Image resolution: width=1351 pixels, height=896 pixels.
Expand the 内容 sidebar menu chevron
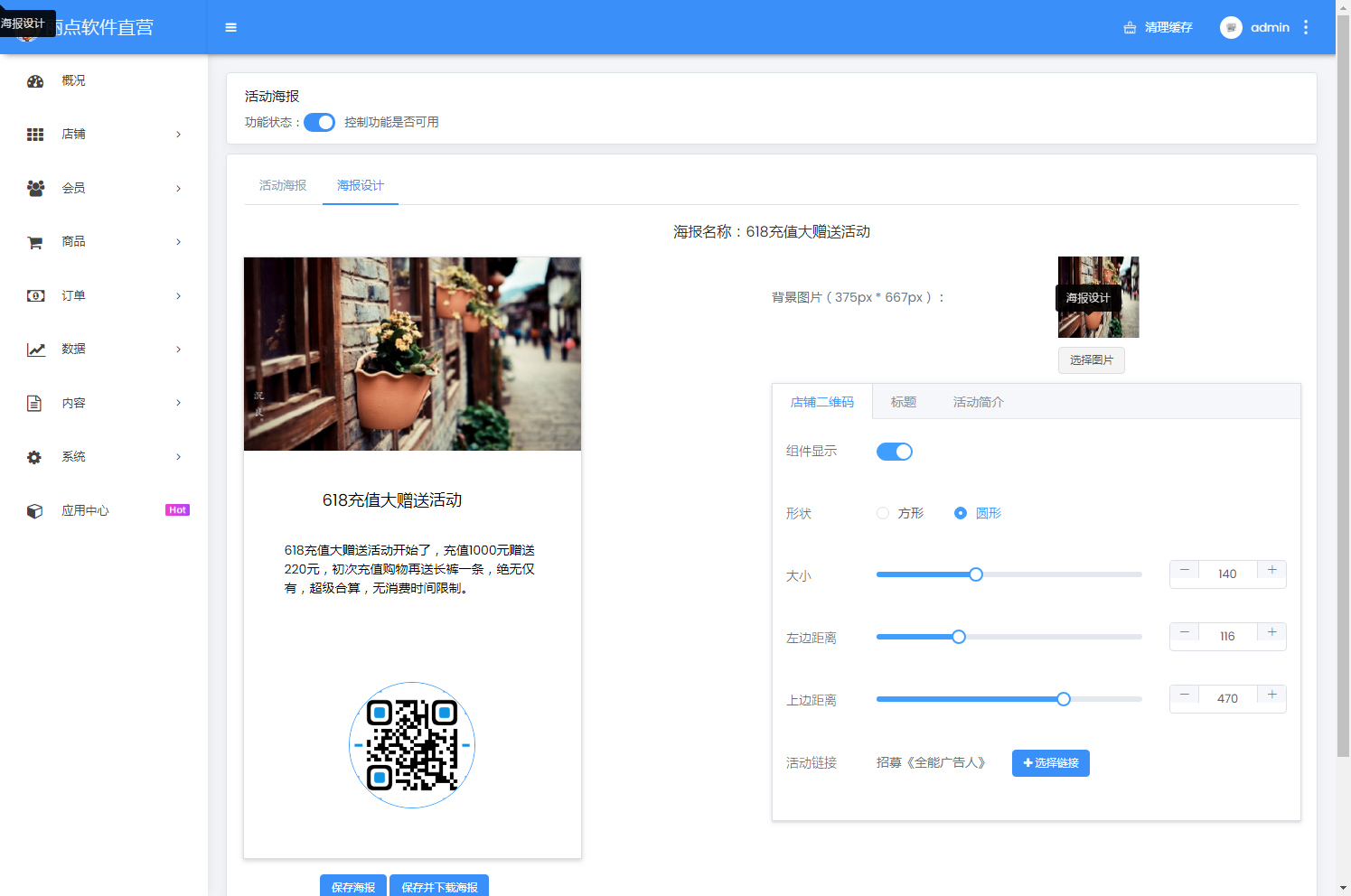[178, 403]
